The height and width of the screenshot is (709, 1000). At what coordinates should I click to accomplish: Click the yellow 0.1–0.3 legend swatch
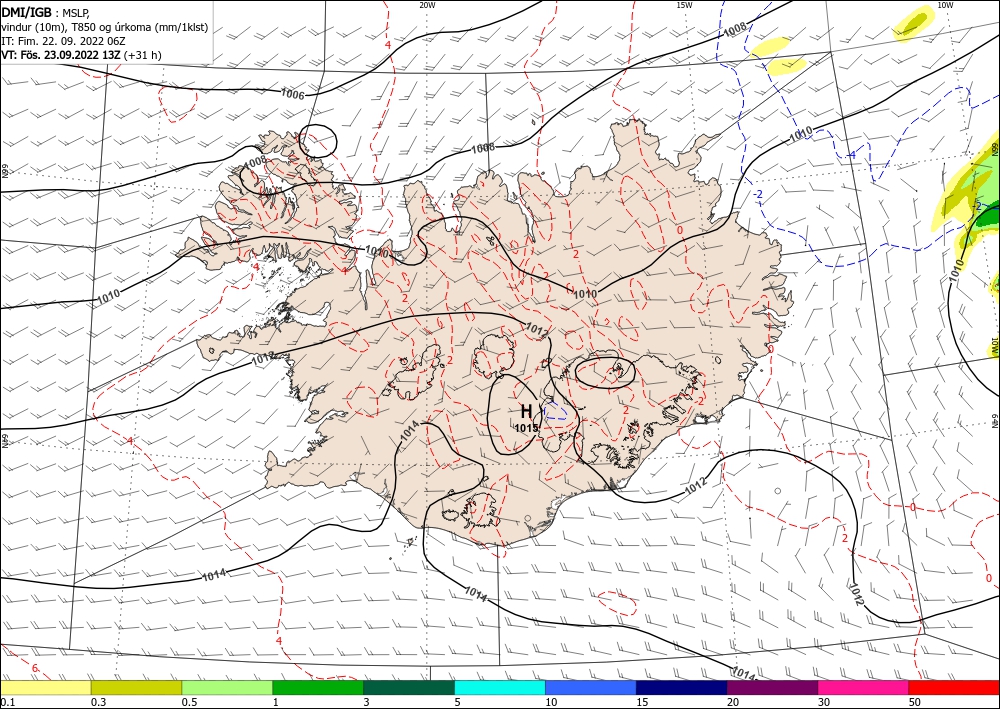(x=45, y=687)
